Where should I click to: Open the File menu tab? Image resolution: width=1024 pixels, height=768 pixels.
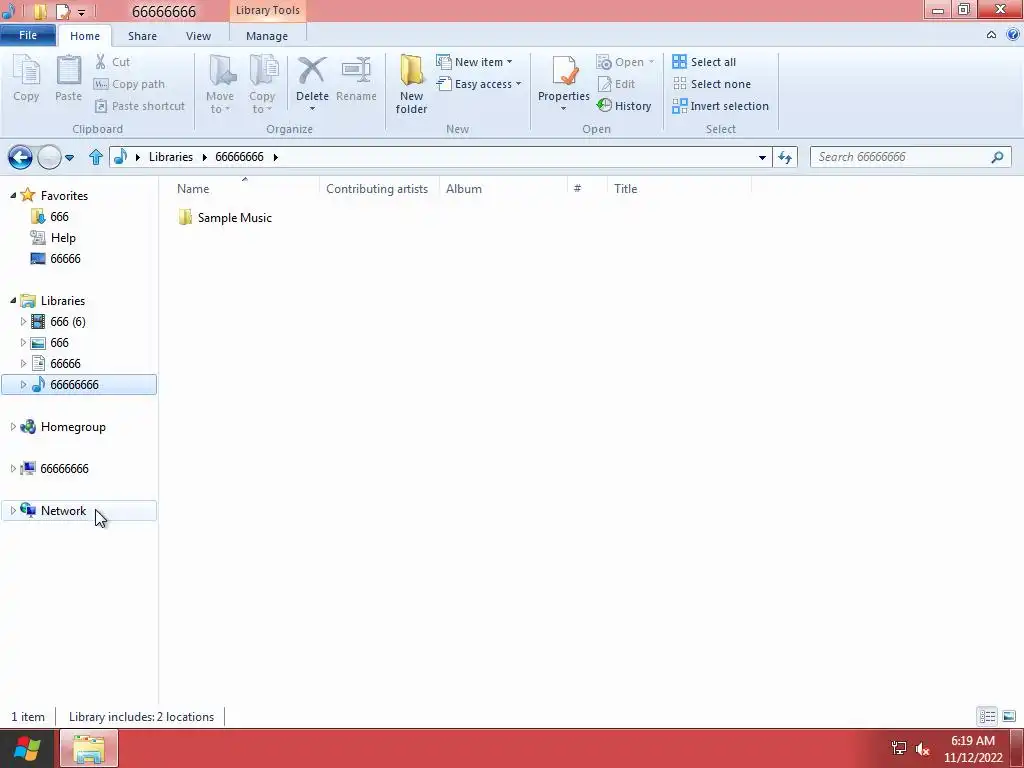pos(28,35)
